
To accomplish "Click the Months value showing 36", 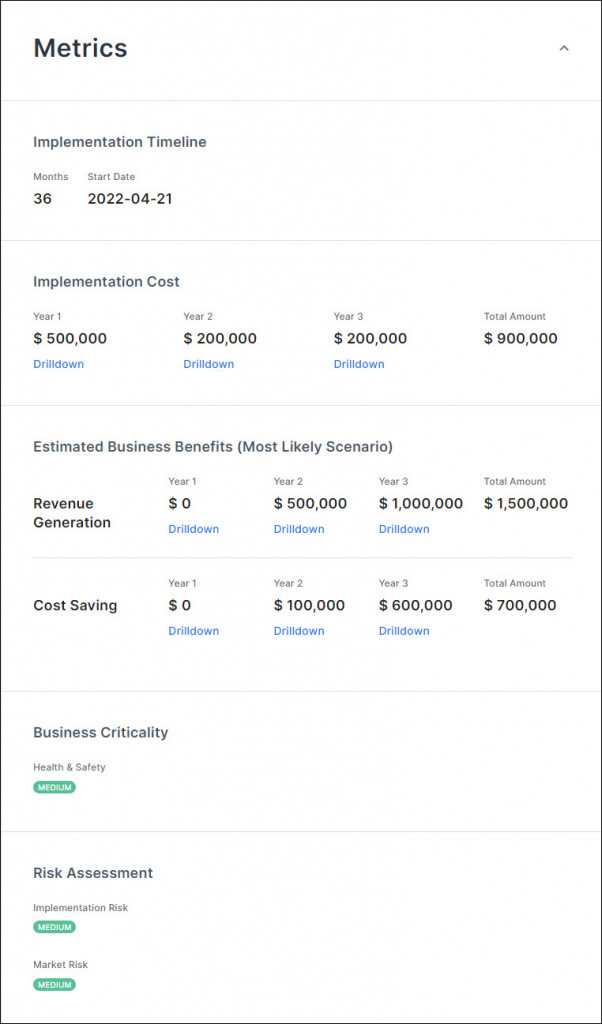I will [41, 198].
